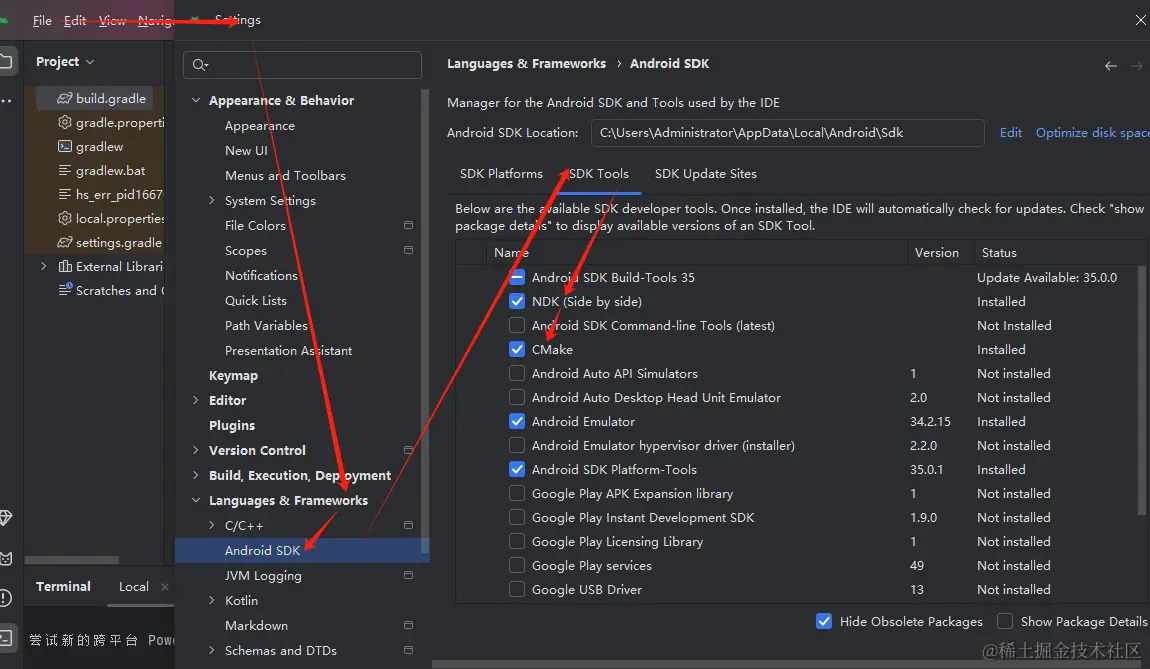Click the gradle.properties gear icon
1150x669 pixels.
coord(65,122)
